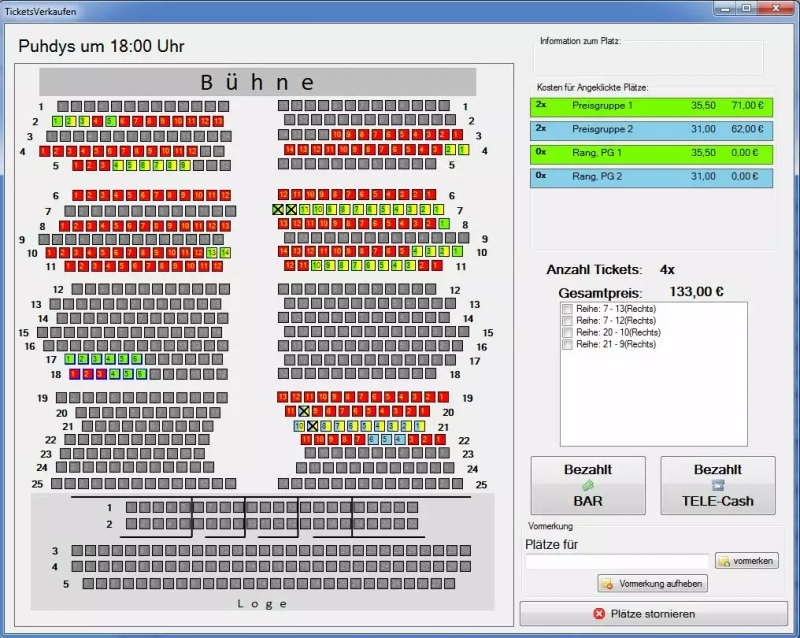Screen dimensions: 800x638
Task: Choose seat 11 in right row 7
Action: (x=305, y=209)
